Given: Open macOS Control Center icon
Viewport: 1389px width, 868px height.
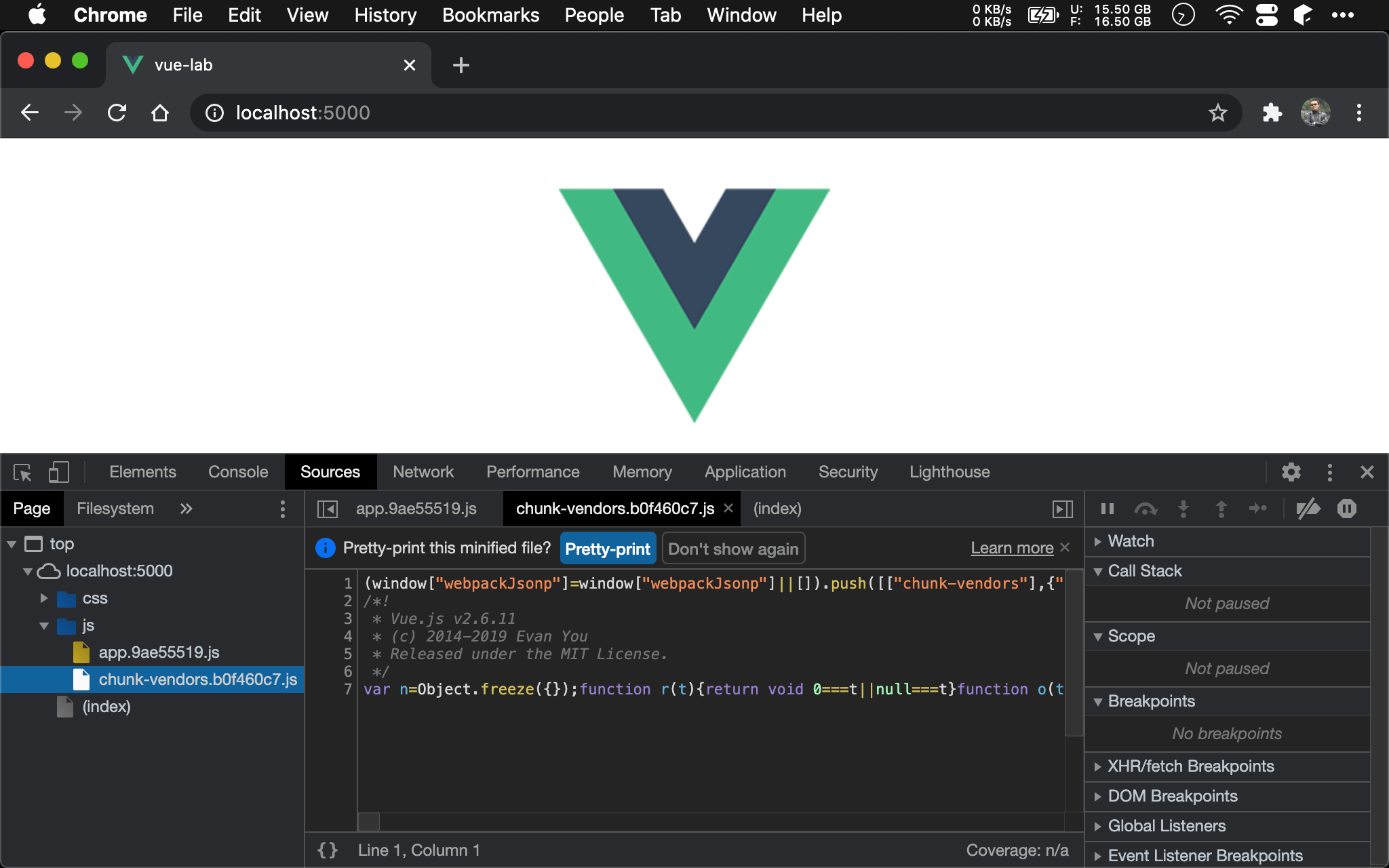Looking at the screenshot, I should tap(1266, 15).
